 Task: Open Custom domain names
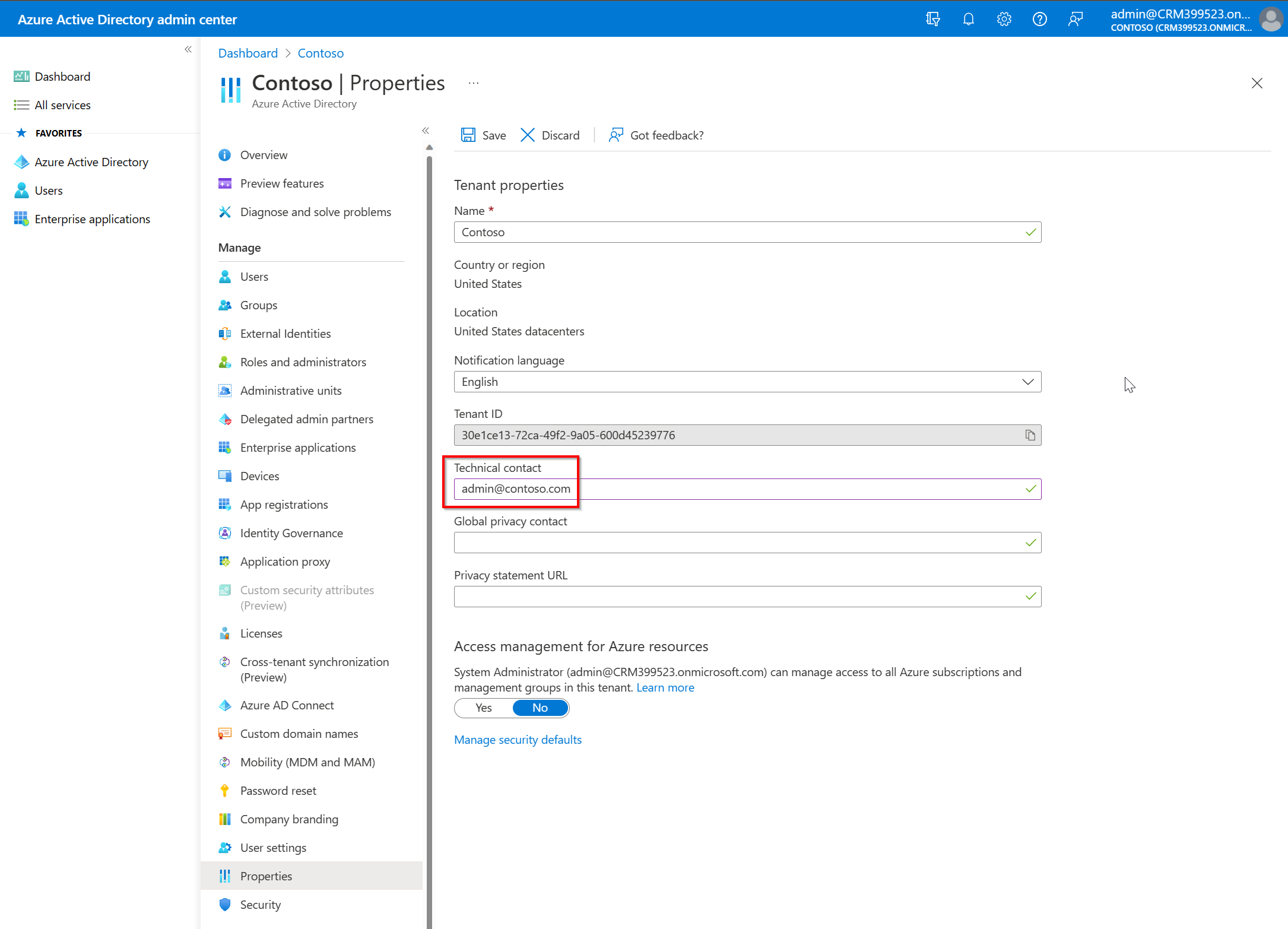pyautogui.click(x=299, y=734)
